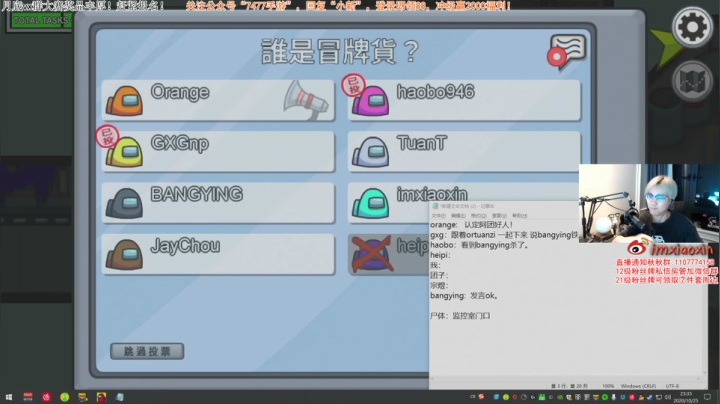Image resolution: width=720 pixels, height=404 pixels.
Task: Vote for player JayChou
Action: click(218, 255)
